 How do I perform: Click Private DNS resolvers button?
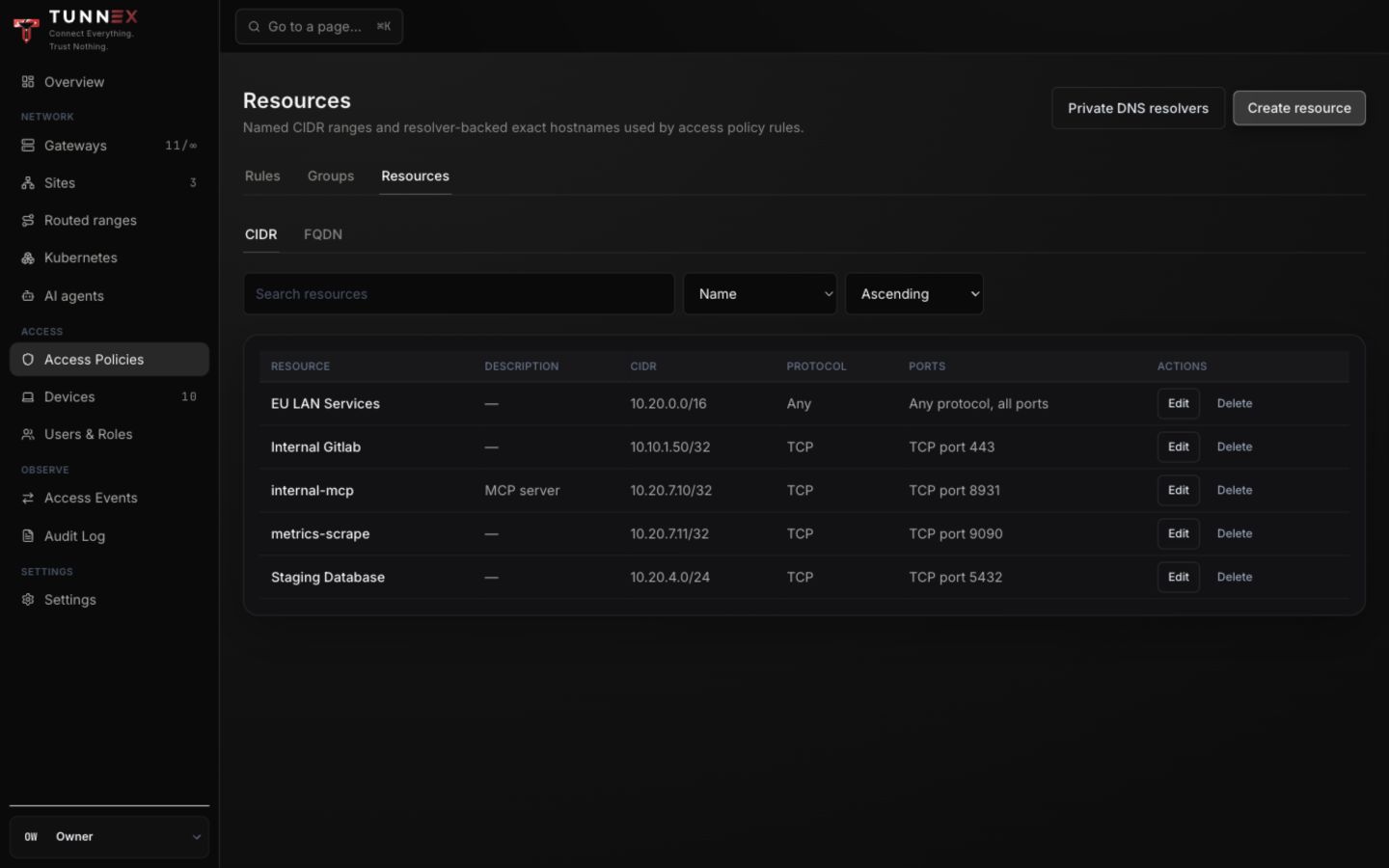click(x=1138, y=108)
